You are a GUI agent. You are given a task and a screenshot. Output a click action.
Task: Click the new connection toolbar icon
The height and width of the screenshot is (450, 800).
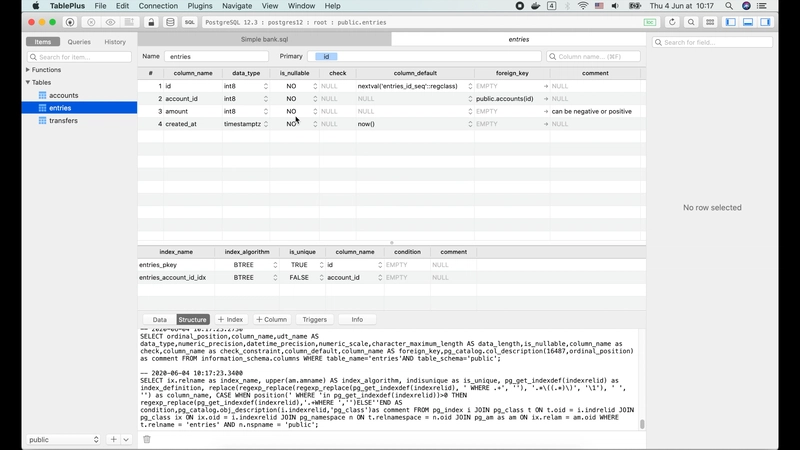(x=70, y=22)
